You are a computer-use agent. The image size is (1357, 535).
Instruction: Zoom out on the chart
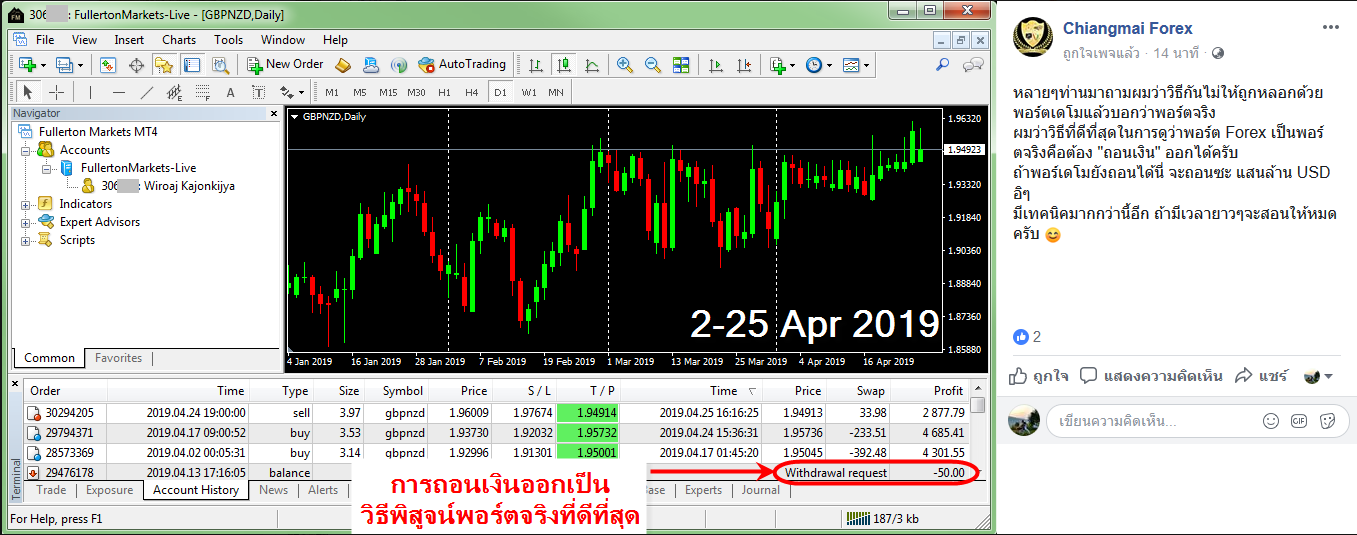pos(654,65)
